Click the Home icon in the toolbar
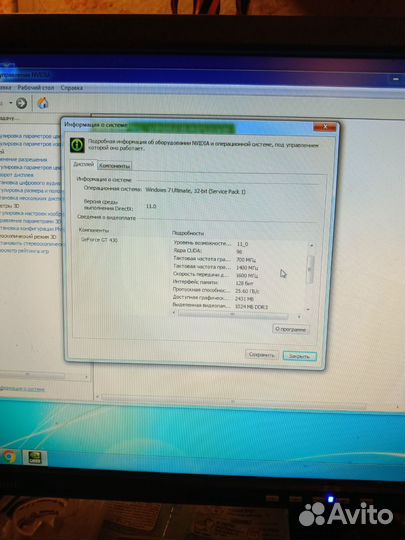The height and width of the screenshot is (540, 405). pyautogui.click(x=43, y=103)
